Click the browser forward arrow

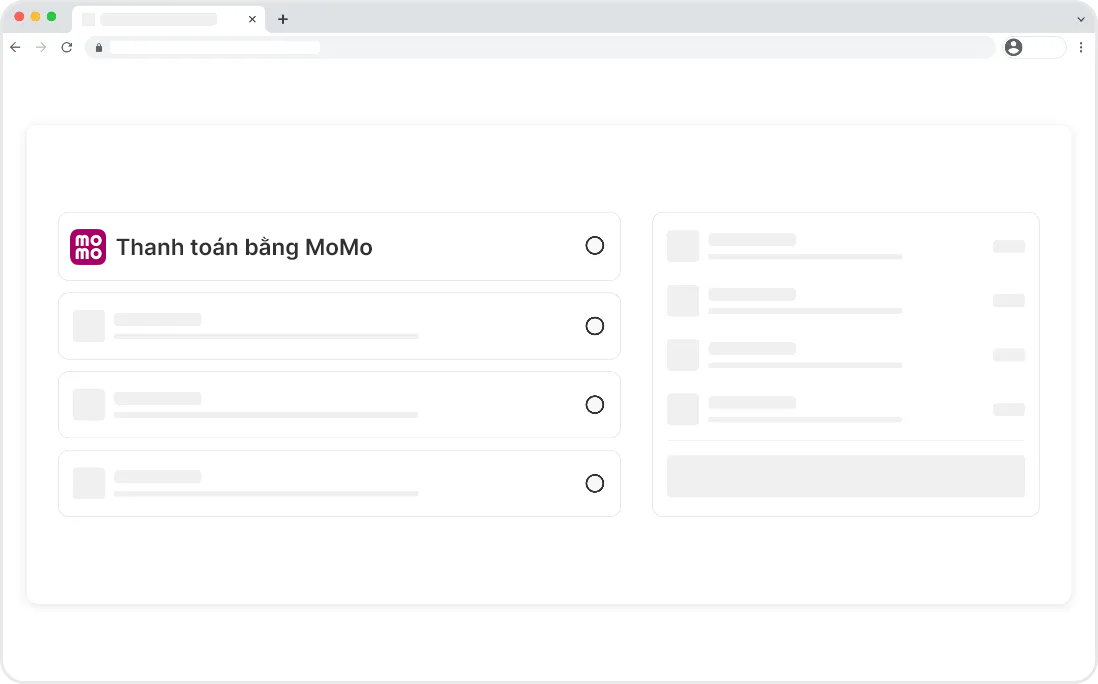[x=41, y=47]
